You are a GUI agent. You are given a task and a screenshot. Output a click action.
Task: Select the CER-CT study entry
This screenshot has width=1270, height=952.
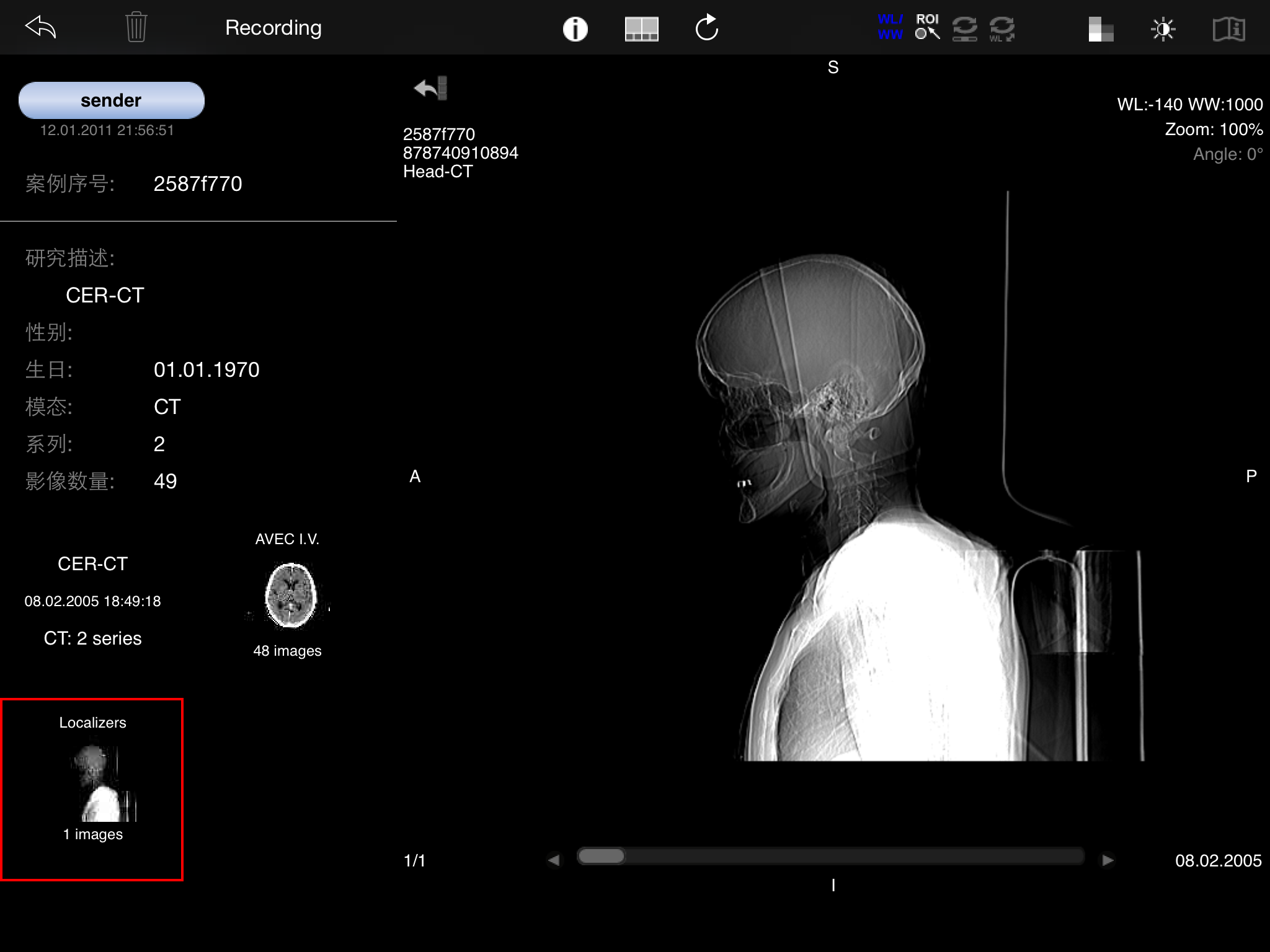click(x=92, y=563)
